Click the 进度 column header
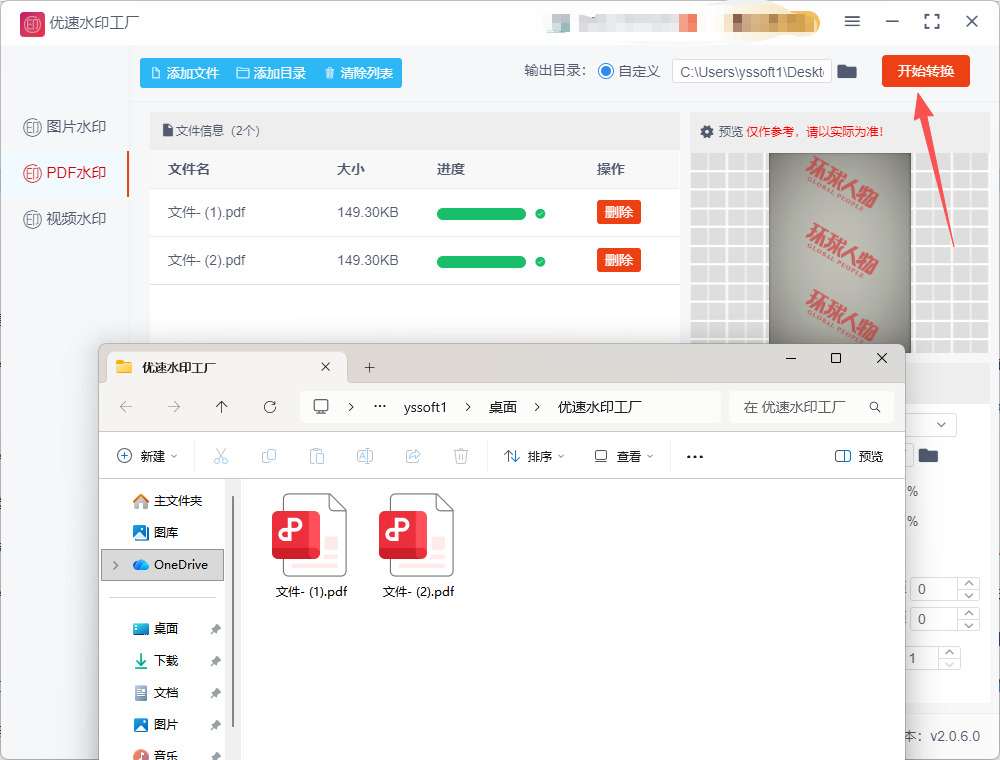 click(451, 169)
